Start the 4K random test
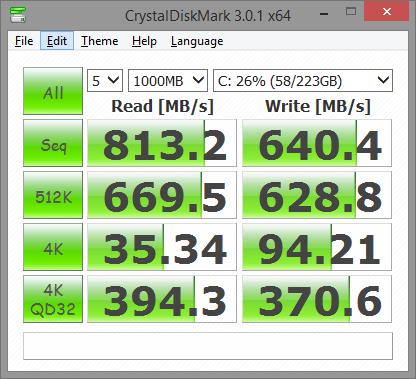The width and height of the screenshot is (416, 379). pos(53,247)
